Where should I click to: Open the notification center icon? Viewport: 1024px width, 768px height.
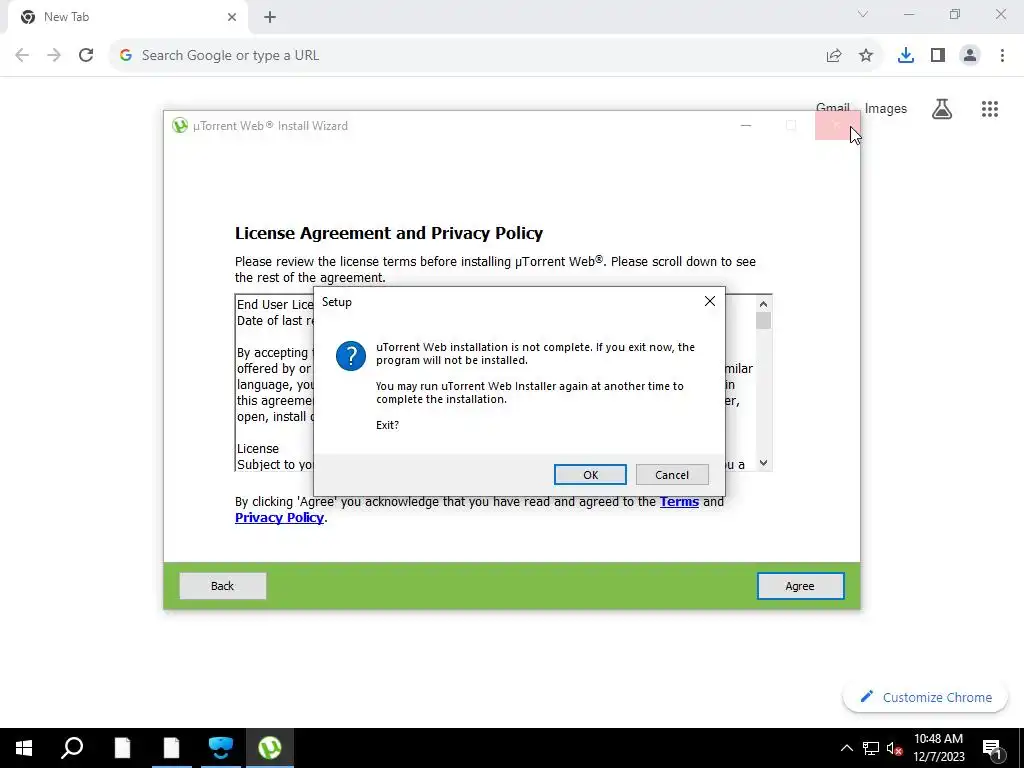coord(992,748)
